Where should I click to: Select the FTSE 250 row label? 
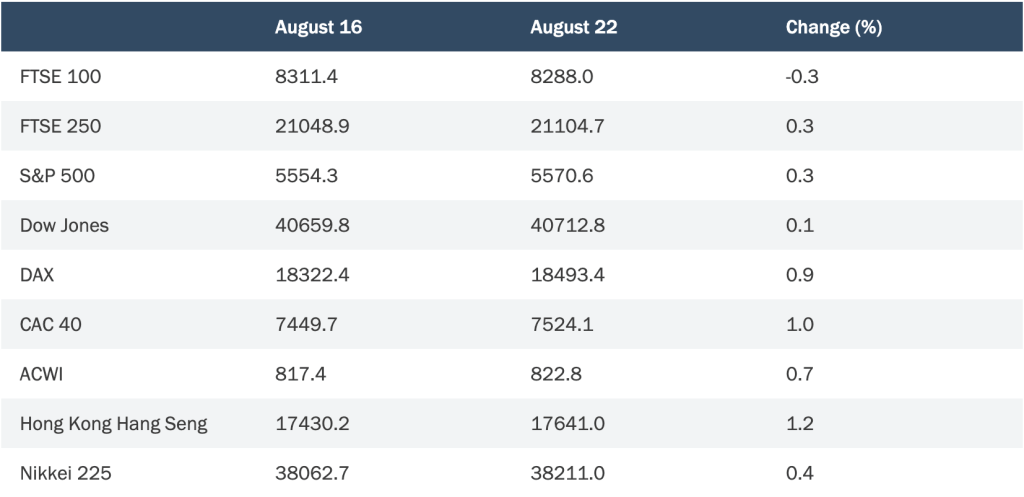61,126
